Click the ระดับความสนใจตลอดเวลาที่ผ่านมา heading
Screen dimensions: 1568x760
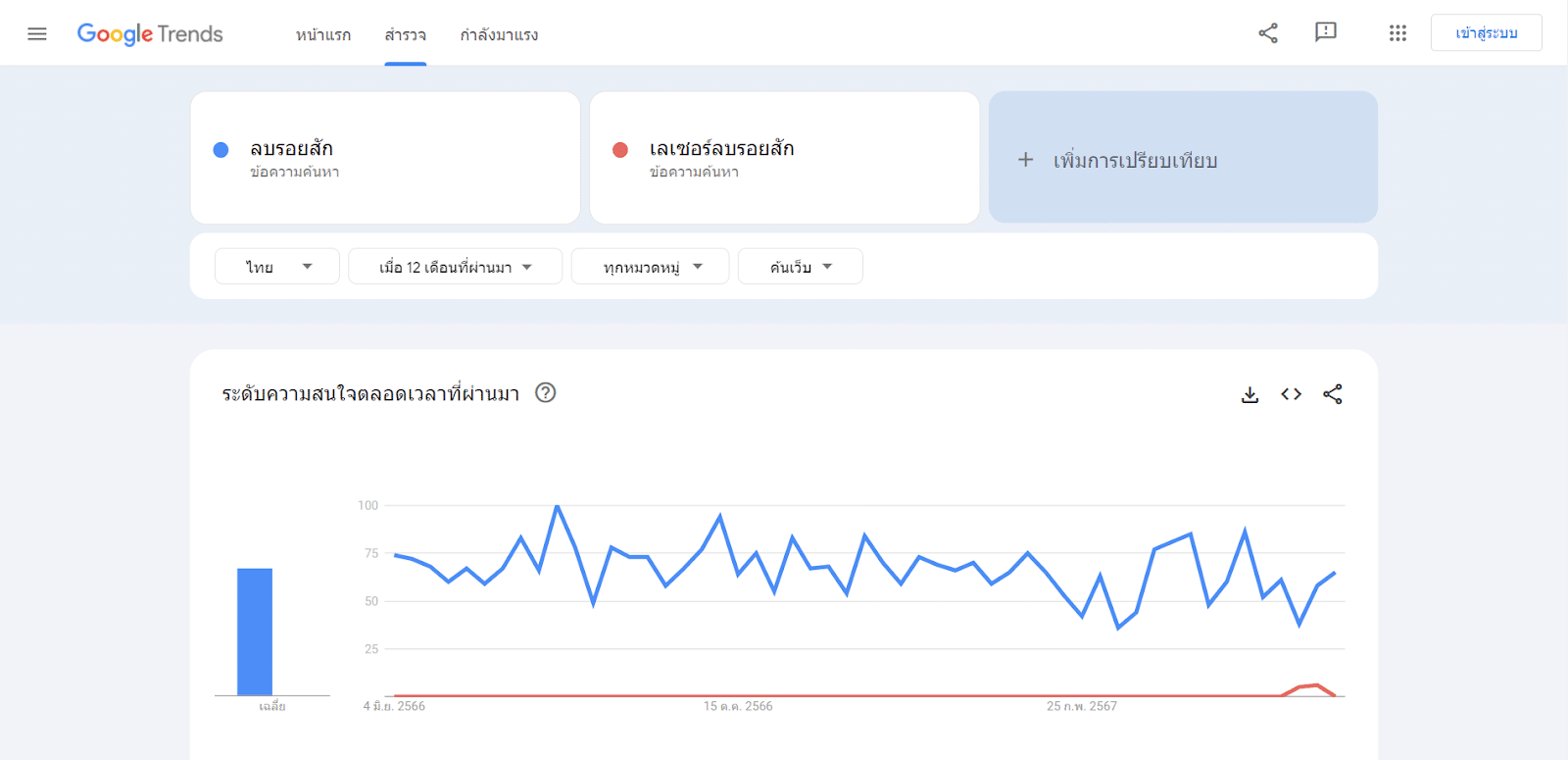pyautogui.click(x=370, y=393)
